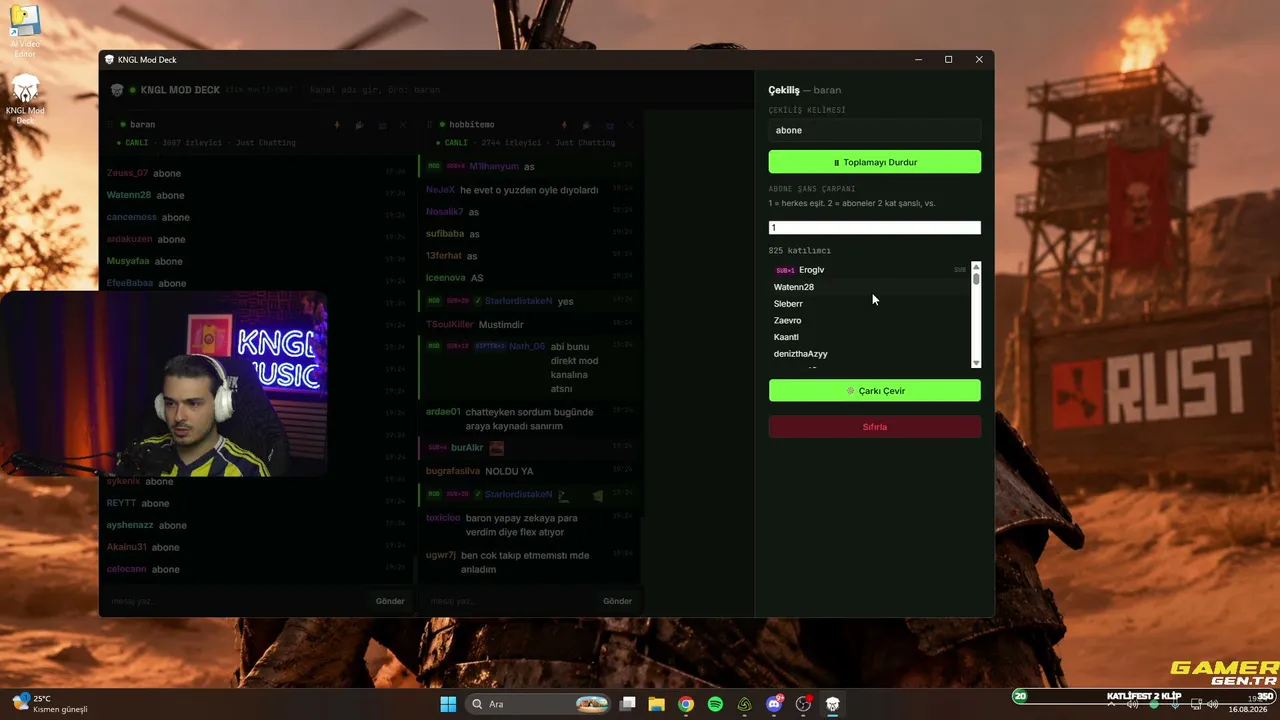
Task: Click username Musyafaa in baran chat
Action: point(128,261)
